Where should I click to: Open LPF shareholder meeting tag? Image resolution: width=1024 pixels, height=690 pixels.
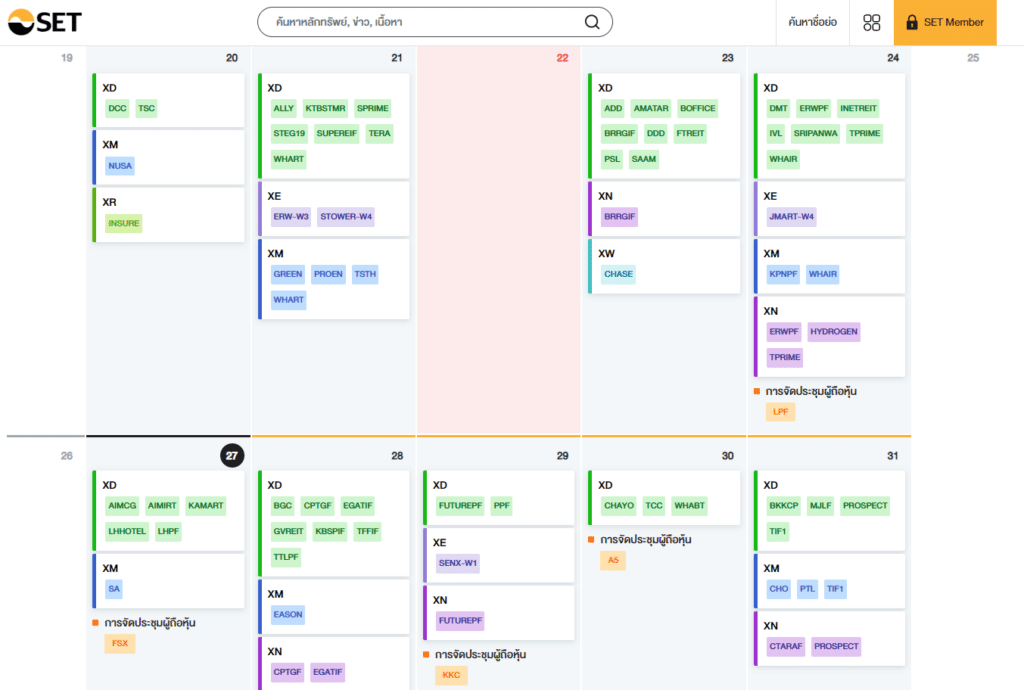780,412
